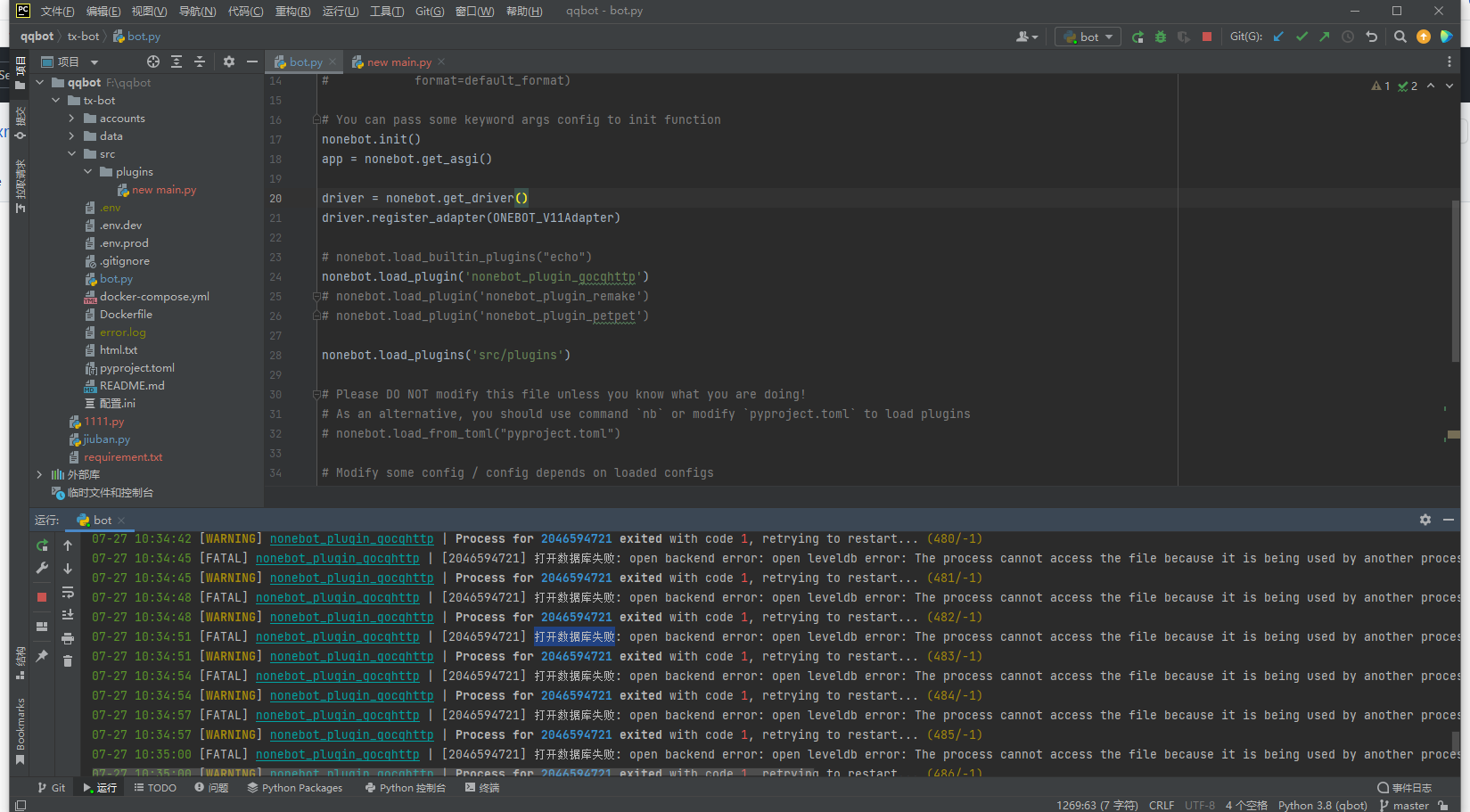The height and width of the screenshot is (812, 1470).
Task: Open run panel settings gear
Action: pyautogui.click(x=1425, y=520)
